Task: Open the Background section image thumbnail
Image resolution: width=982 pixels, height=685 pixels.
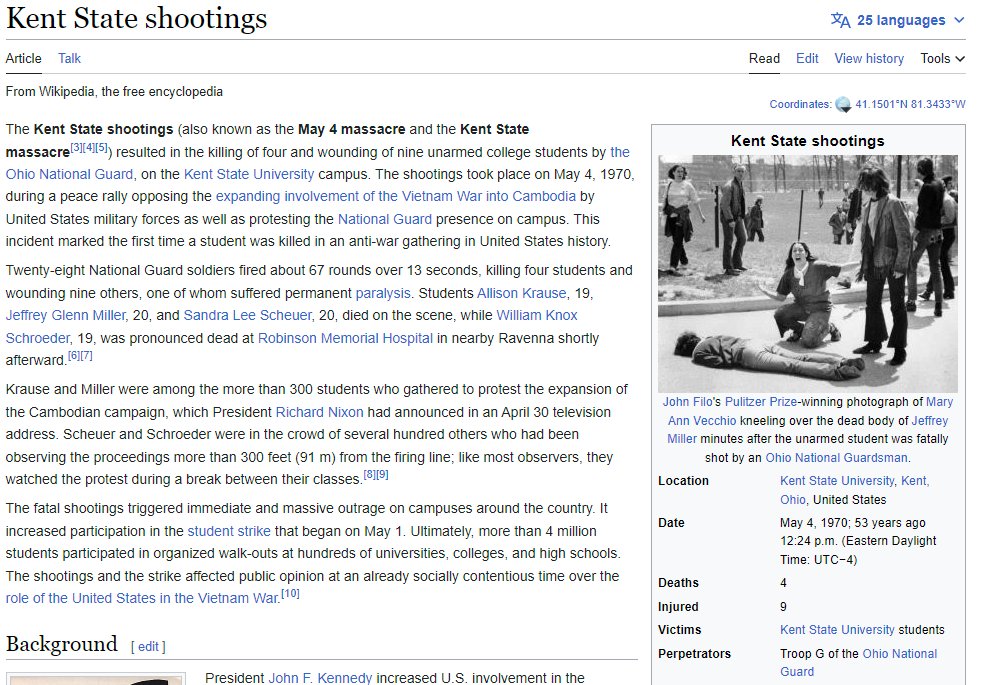Action: coord(96,679)
